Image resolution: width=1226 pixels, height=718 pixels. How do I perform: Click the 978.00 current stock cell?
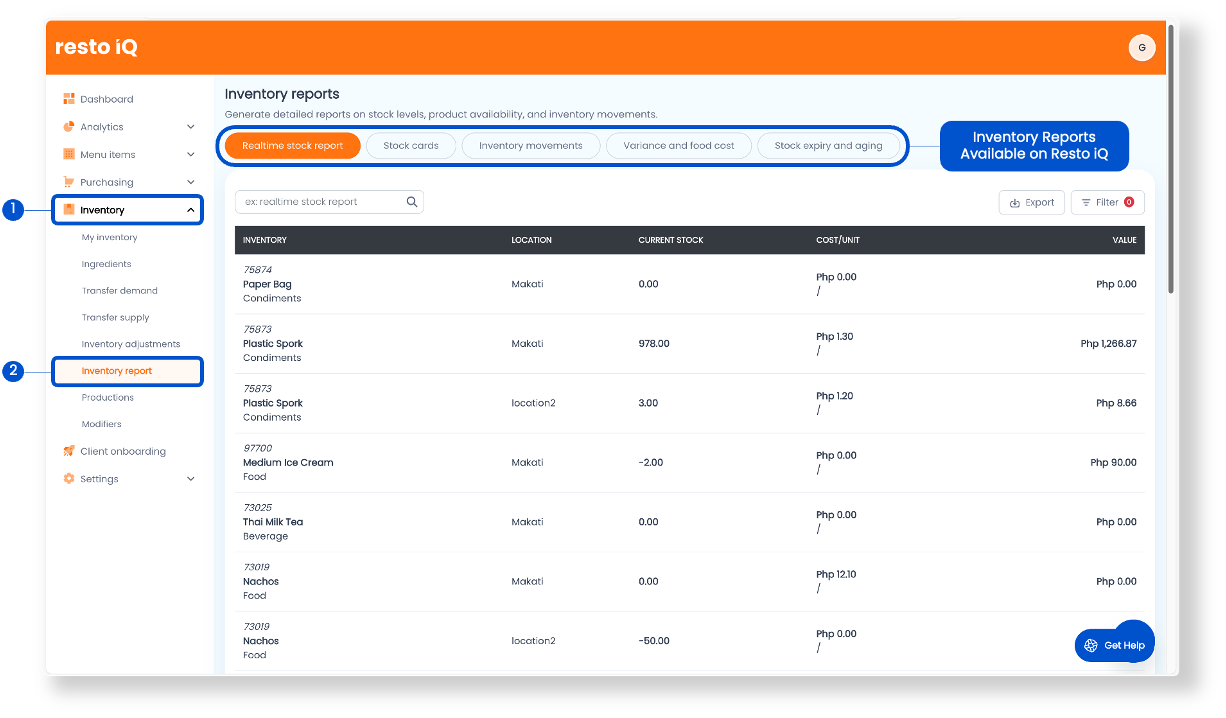pos(654,344)
